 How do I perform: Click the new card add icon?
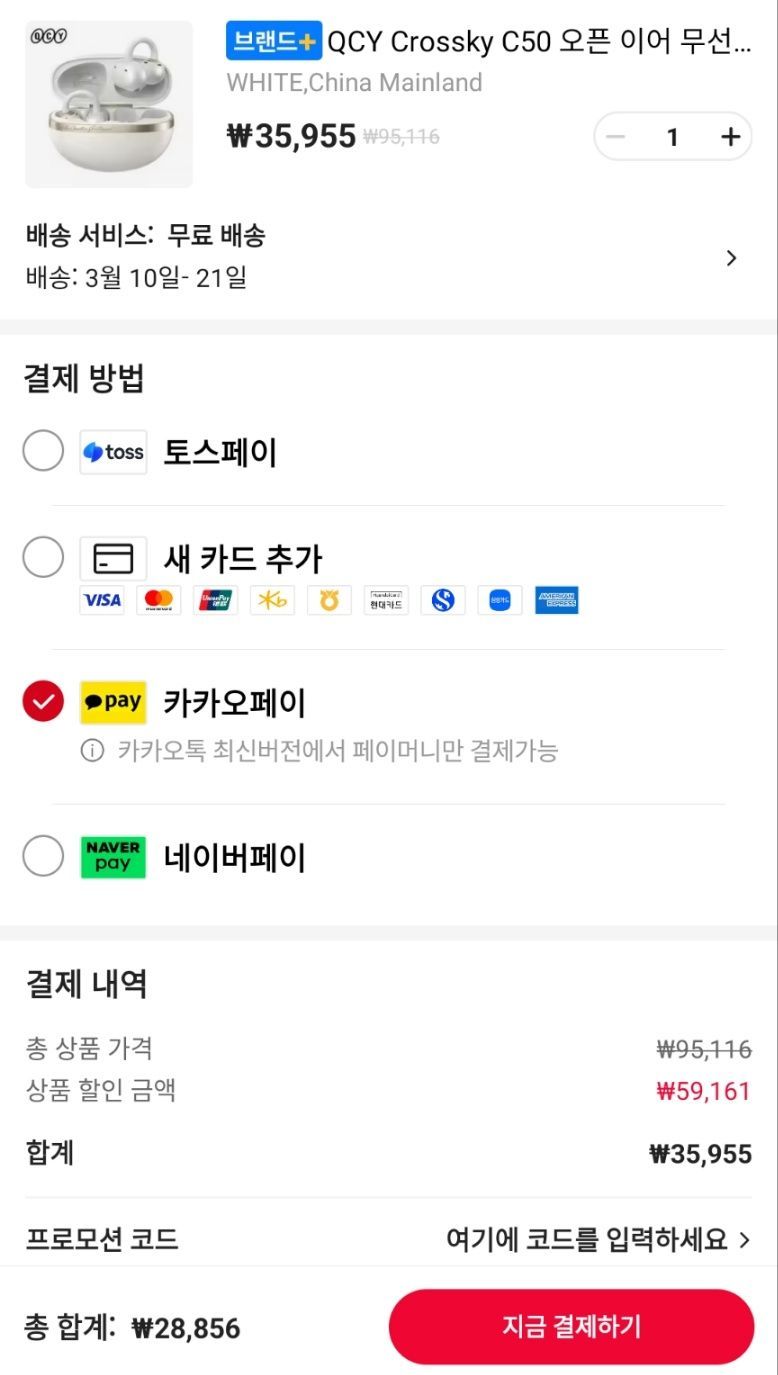point(113,558)
